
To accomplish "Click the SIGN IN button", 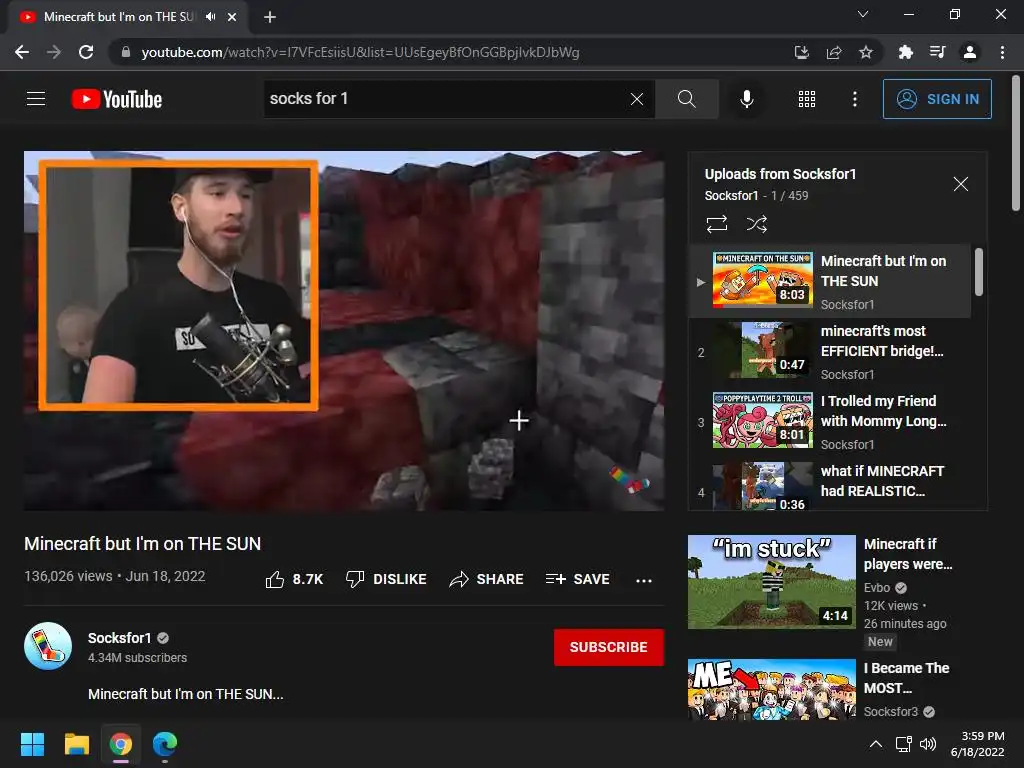I will (936, 99).
